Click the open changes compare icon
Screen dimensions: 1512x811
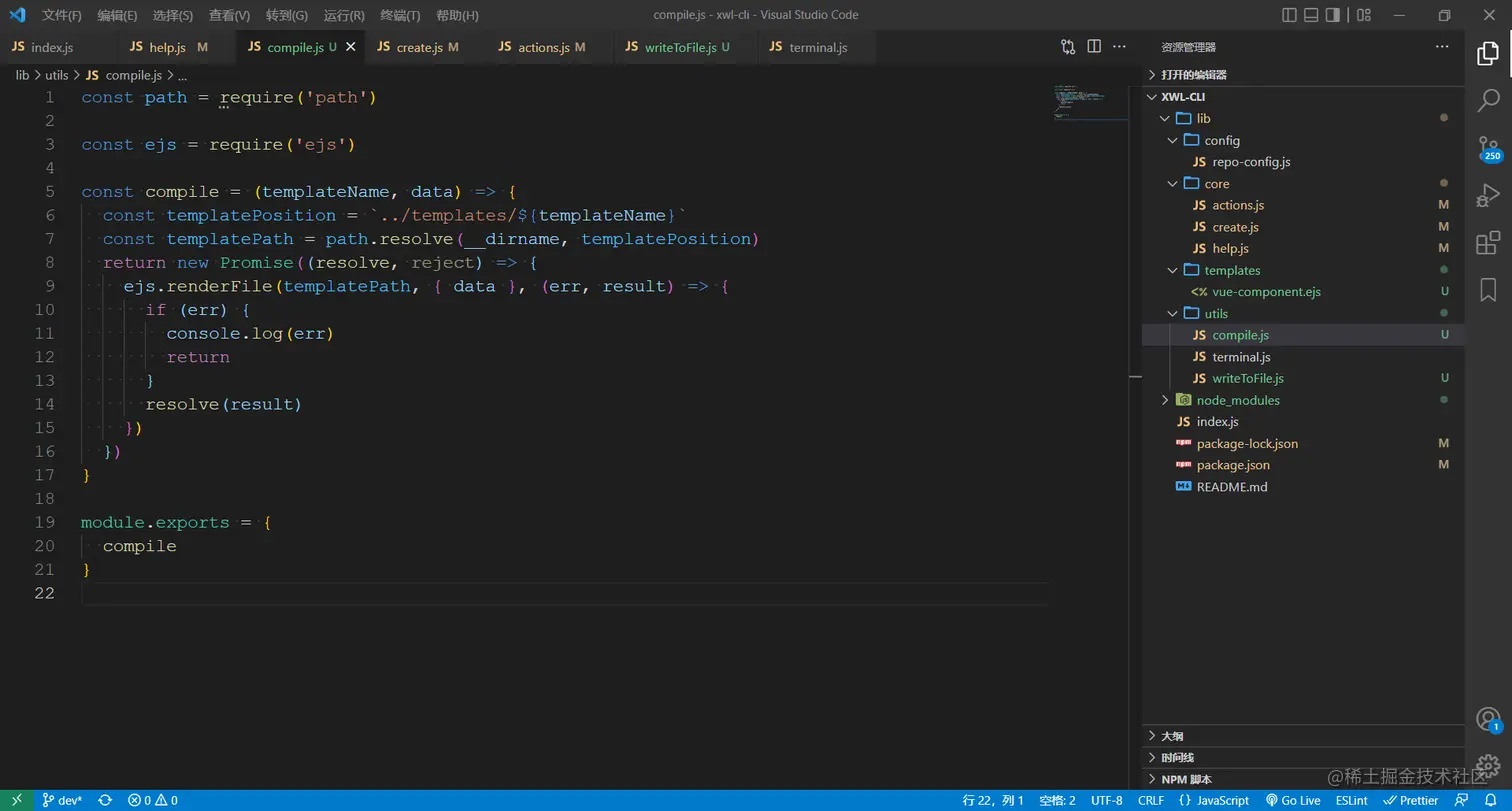[1068, 47]
